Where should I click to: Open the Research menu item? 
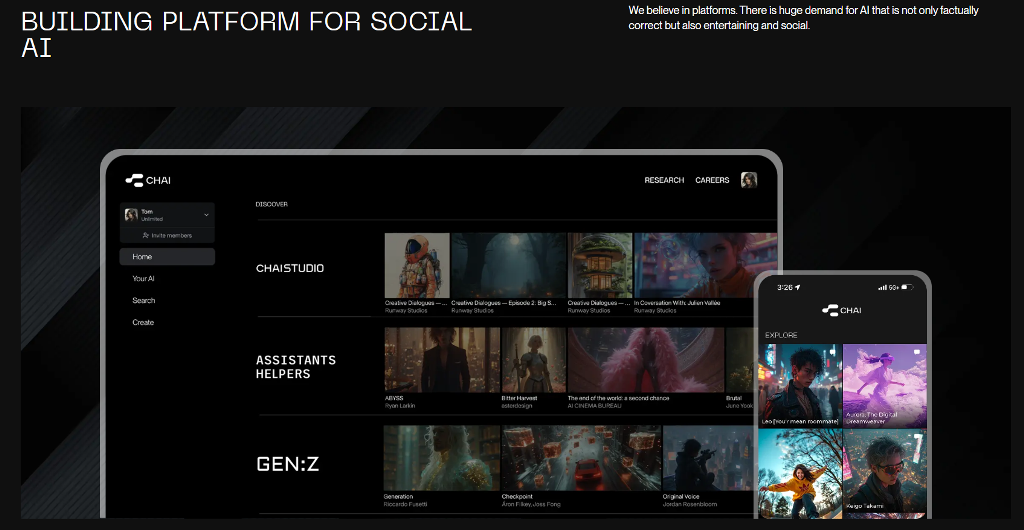point(664,180)
